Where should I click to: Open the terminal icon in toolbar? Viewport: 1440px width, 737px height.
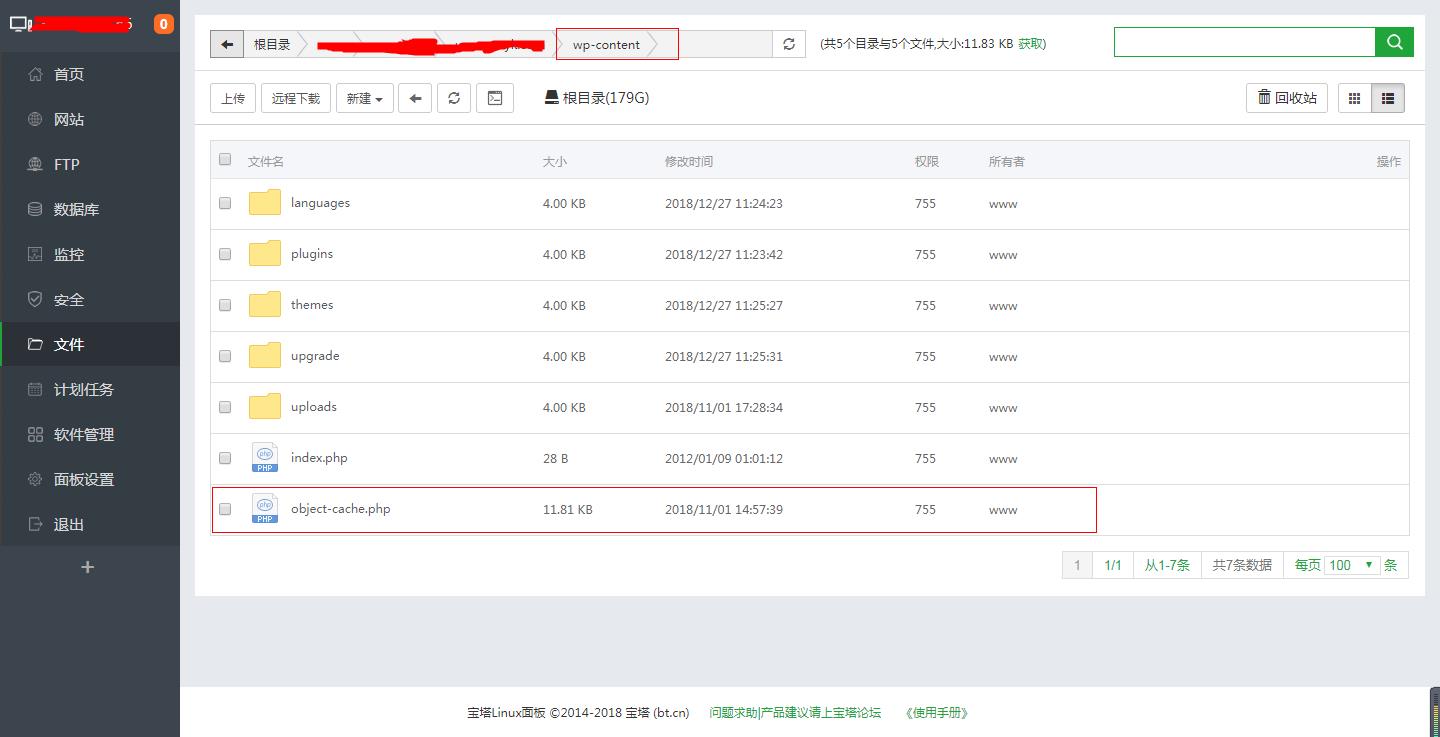click(494, 98)
